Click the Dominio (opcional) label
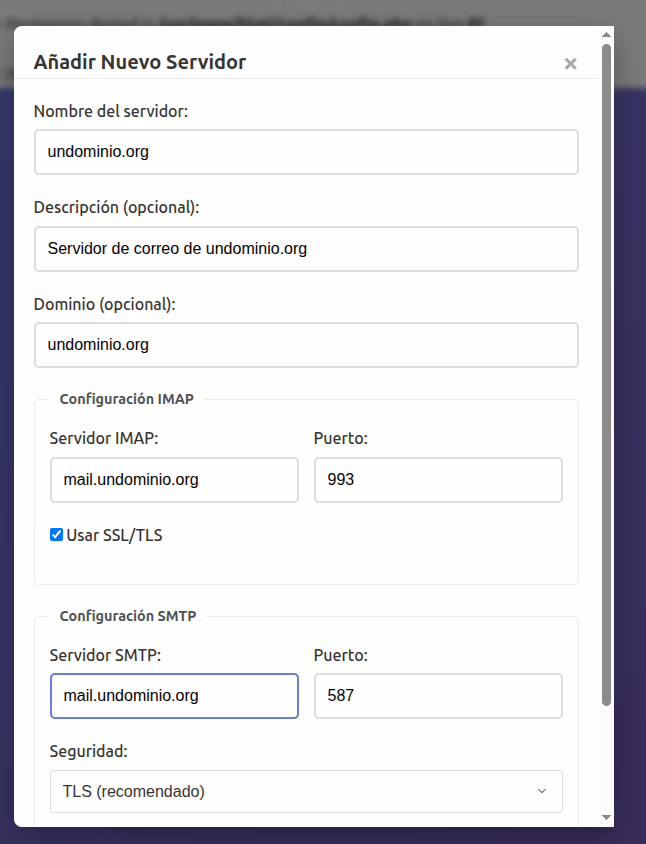This screenshot has height=844, width=646. point(105,305)
